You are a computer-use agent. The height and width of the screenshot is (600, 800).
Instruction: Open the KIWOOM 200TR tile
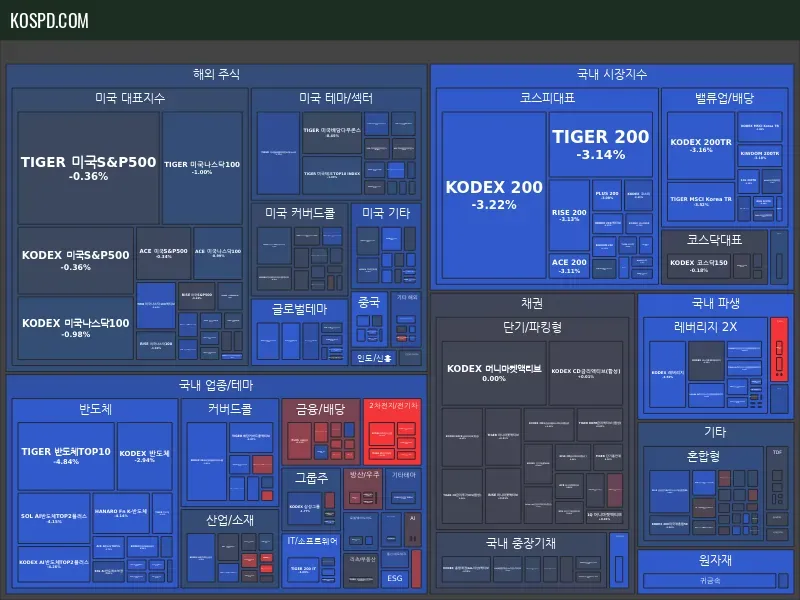[x=760, y=155]
